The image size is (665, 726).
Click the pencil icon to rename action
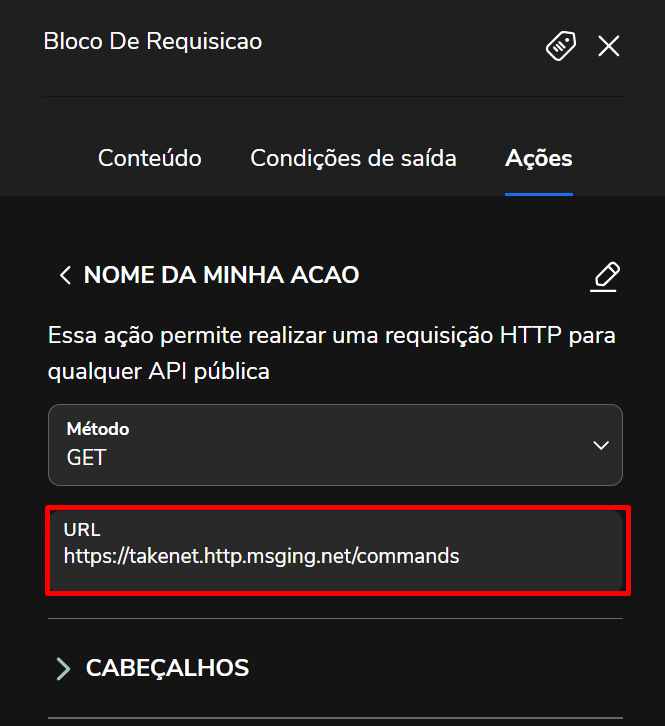(x=605, y=276)
